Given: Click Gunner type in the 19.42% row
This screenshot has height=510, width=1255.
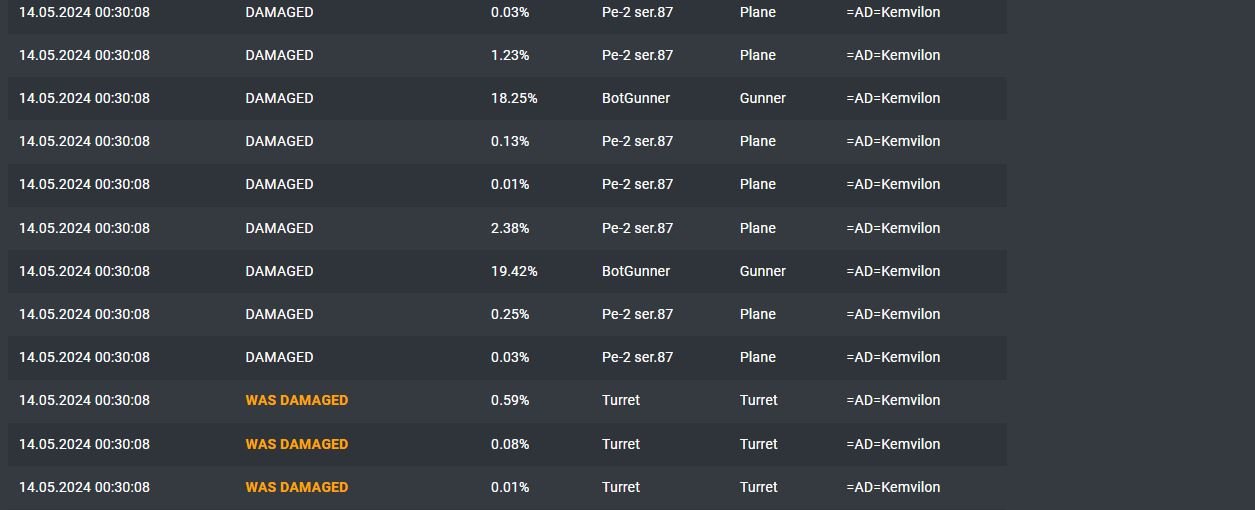Looking at the screenshot, I should pyautogui.click(x=763, y=271).
